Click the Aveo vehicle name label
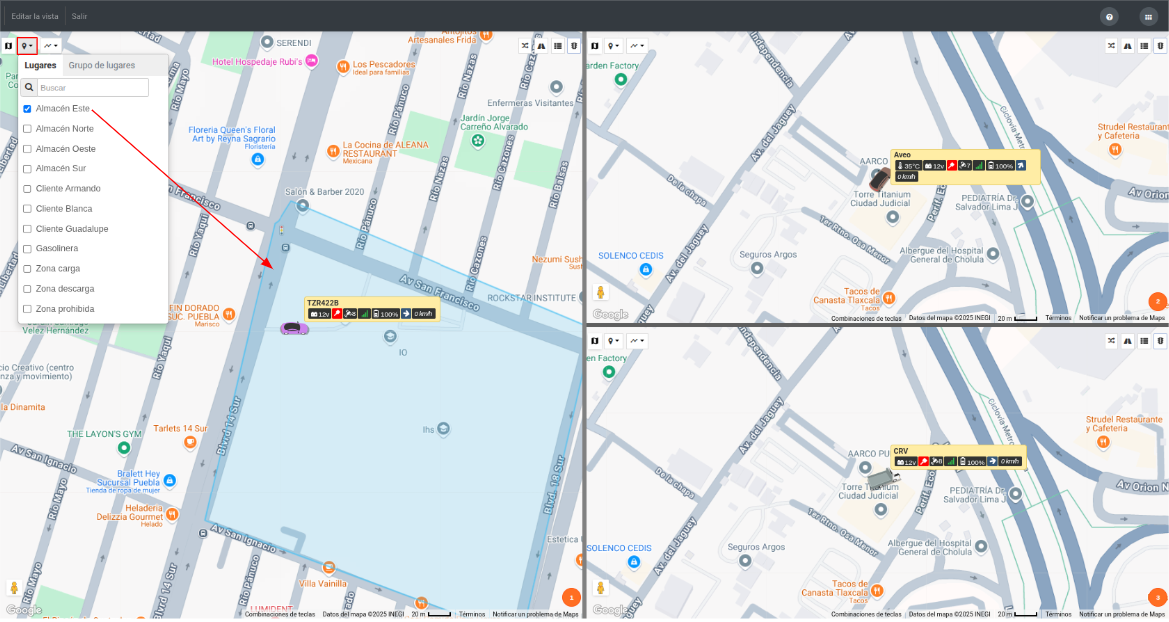Image resolution: width=1169 pixels, height=622 pixels. [902, 155]
